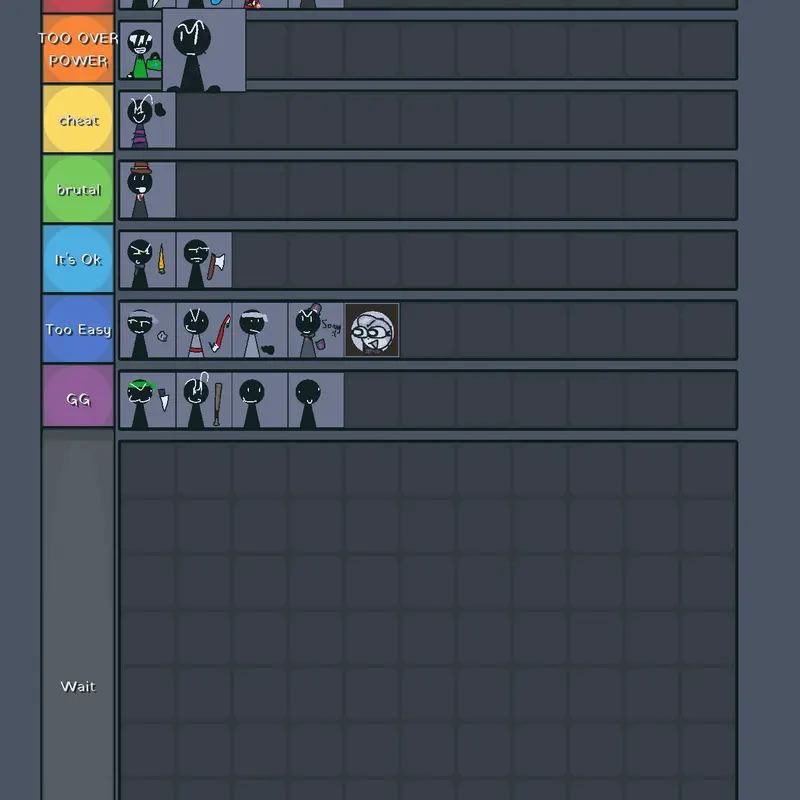Pick the purple-striped character in the cheat tier
This screenshot has width=800, height=800.
pos(147,120)
